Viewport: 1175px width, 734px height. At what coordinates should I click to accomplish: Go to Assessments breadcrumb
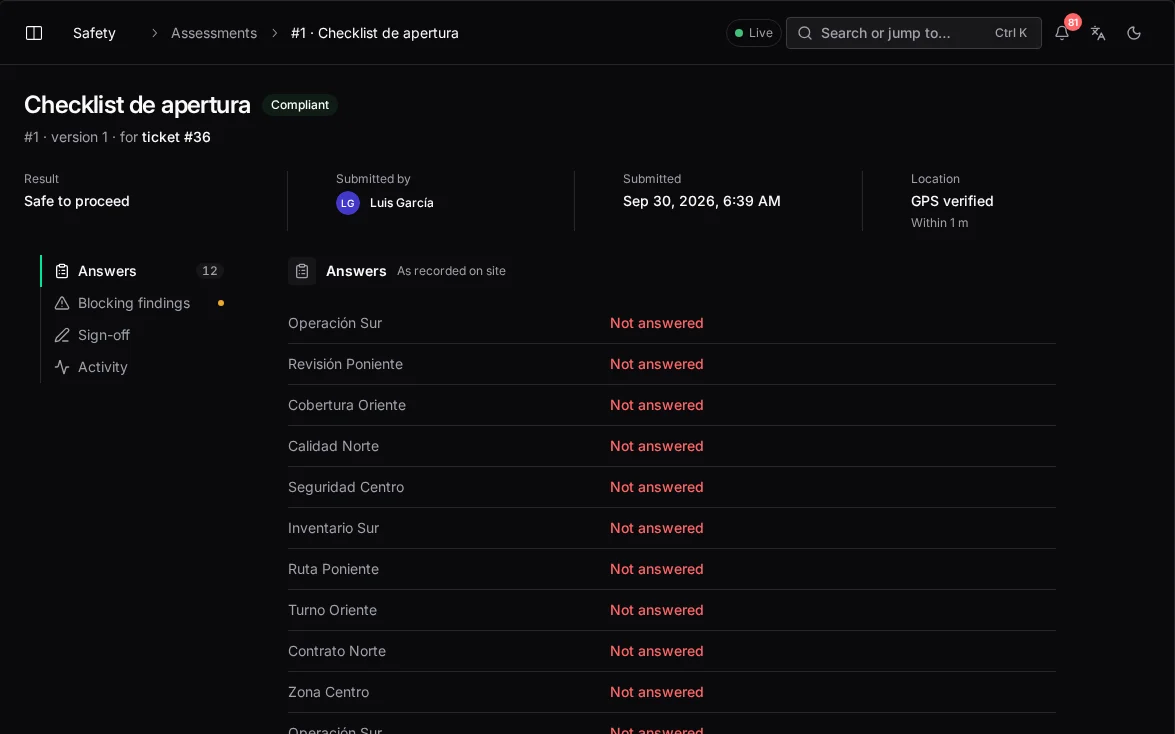click(x=214, y=33)
